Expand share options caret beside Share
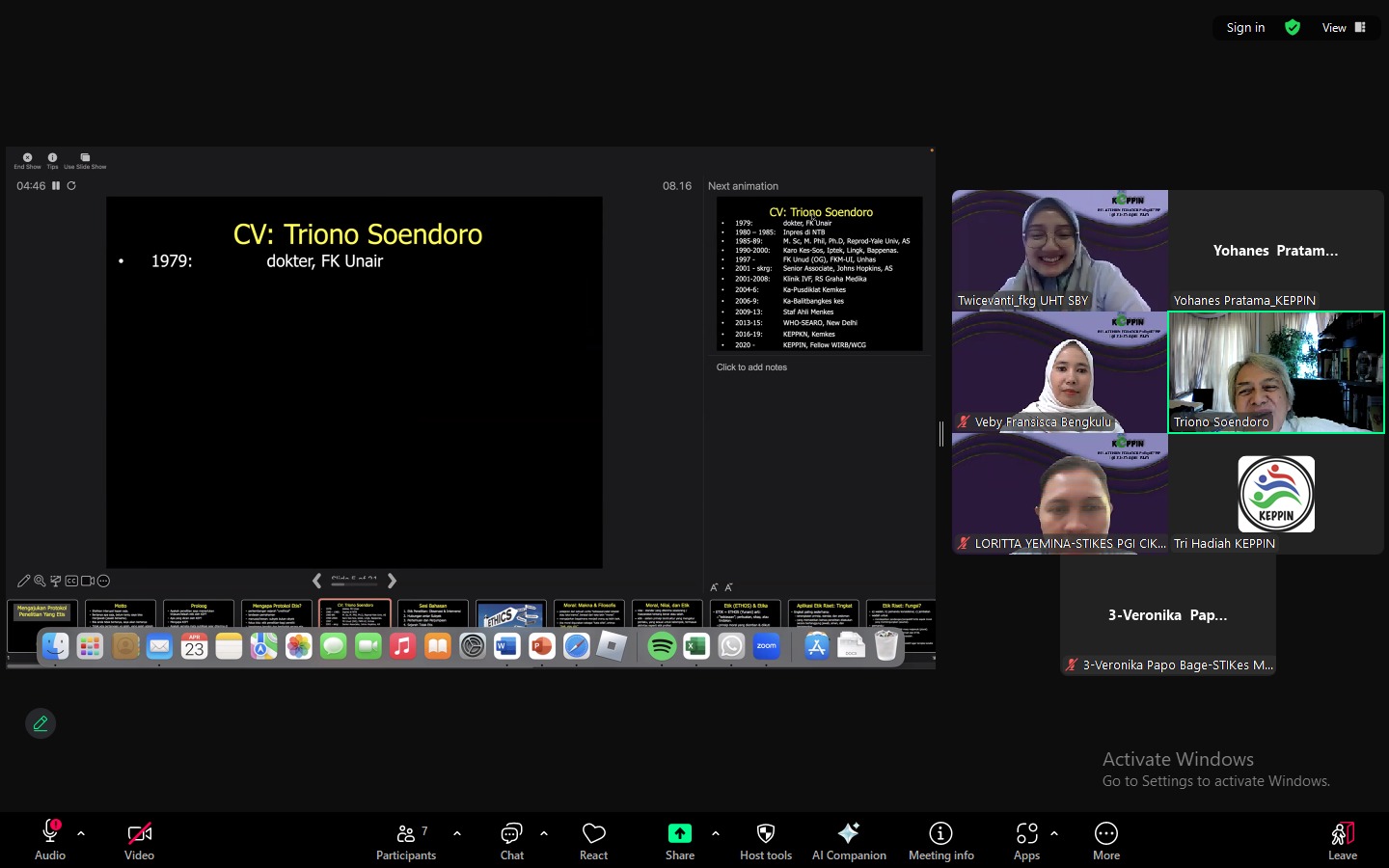 [716, 833]
